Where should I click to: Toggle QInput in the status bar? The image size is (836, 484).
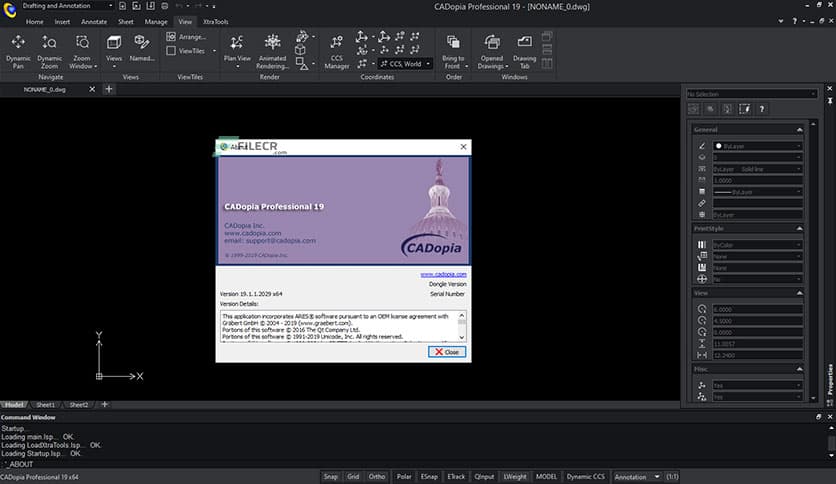click(x=484, y=477)
